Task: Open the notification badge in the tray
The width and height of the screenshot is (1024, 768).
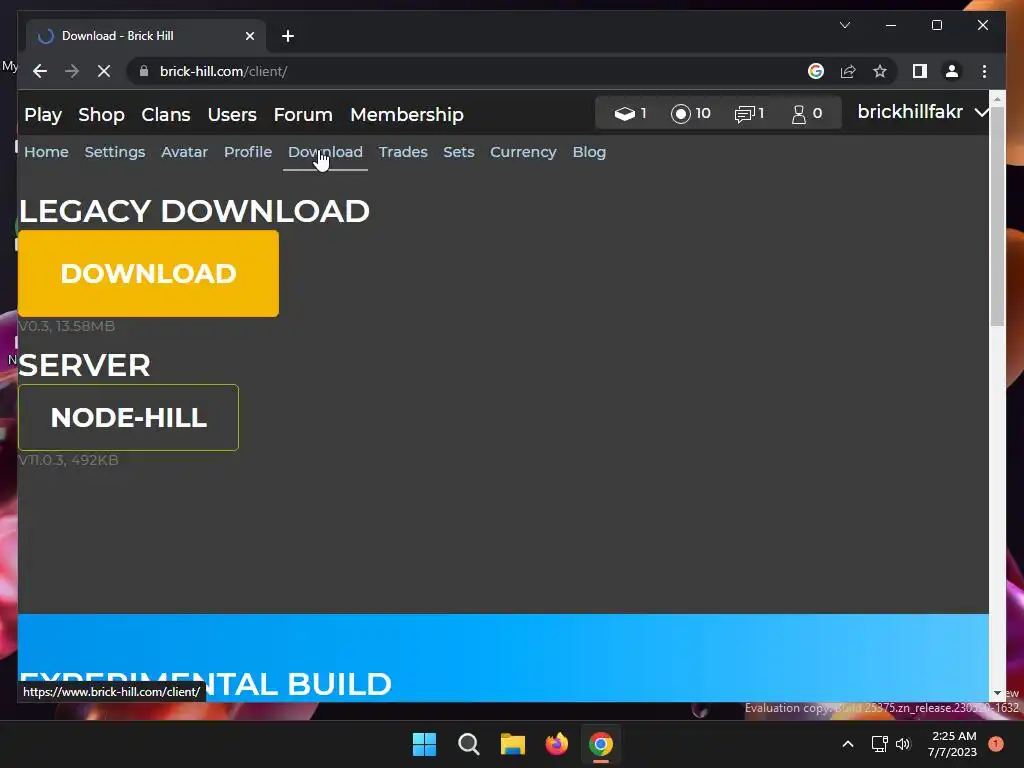Action: (x=996, y=744)
